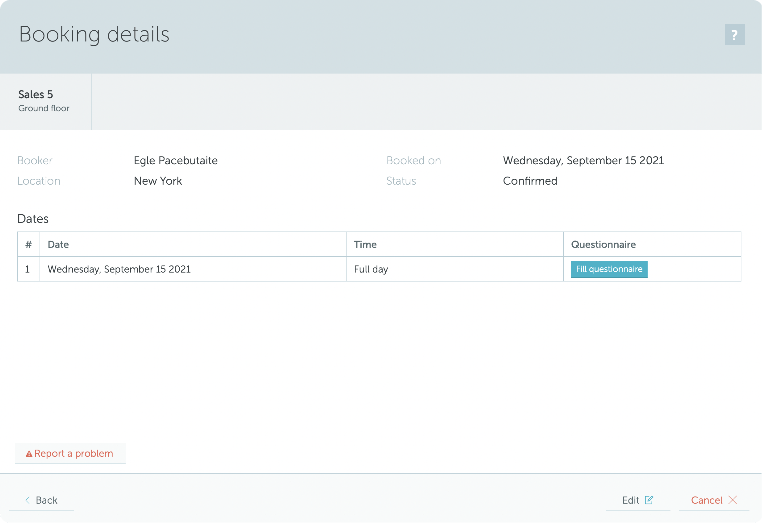Report a problem with this booking

(x=70, y=453)
